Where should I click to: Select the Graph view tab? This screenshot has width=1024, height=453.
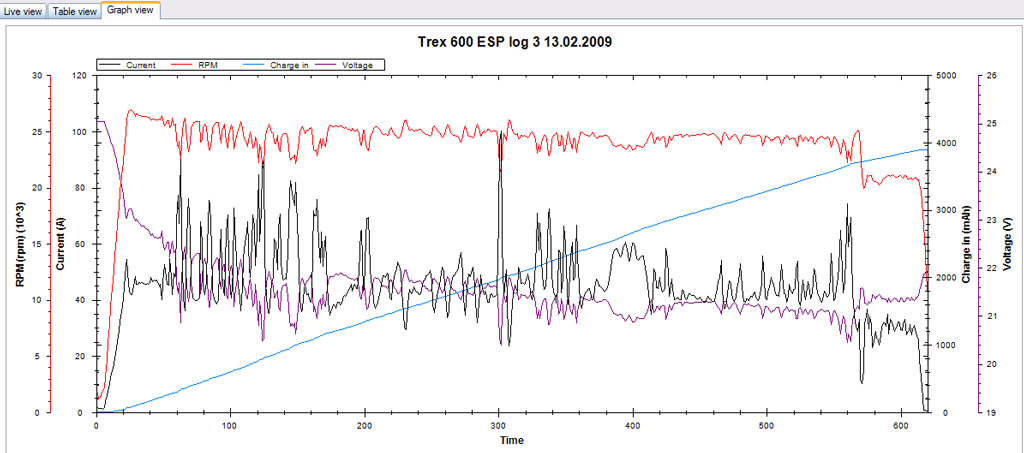131,10
